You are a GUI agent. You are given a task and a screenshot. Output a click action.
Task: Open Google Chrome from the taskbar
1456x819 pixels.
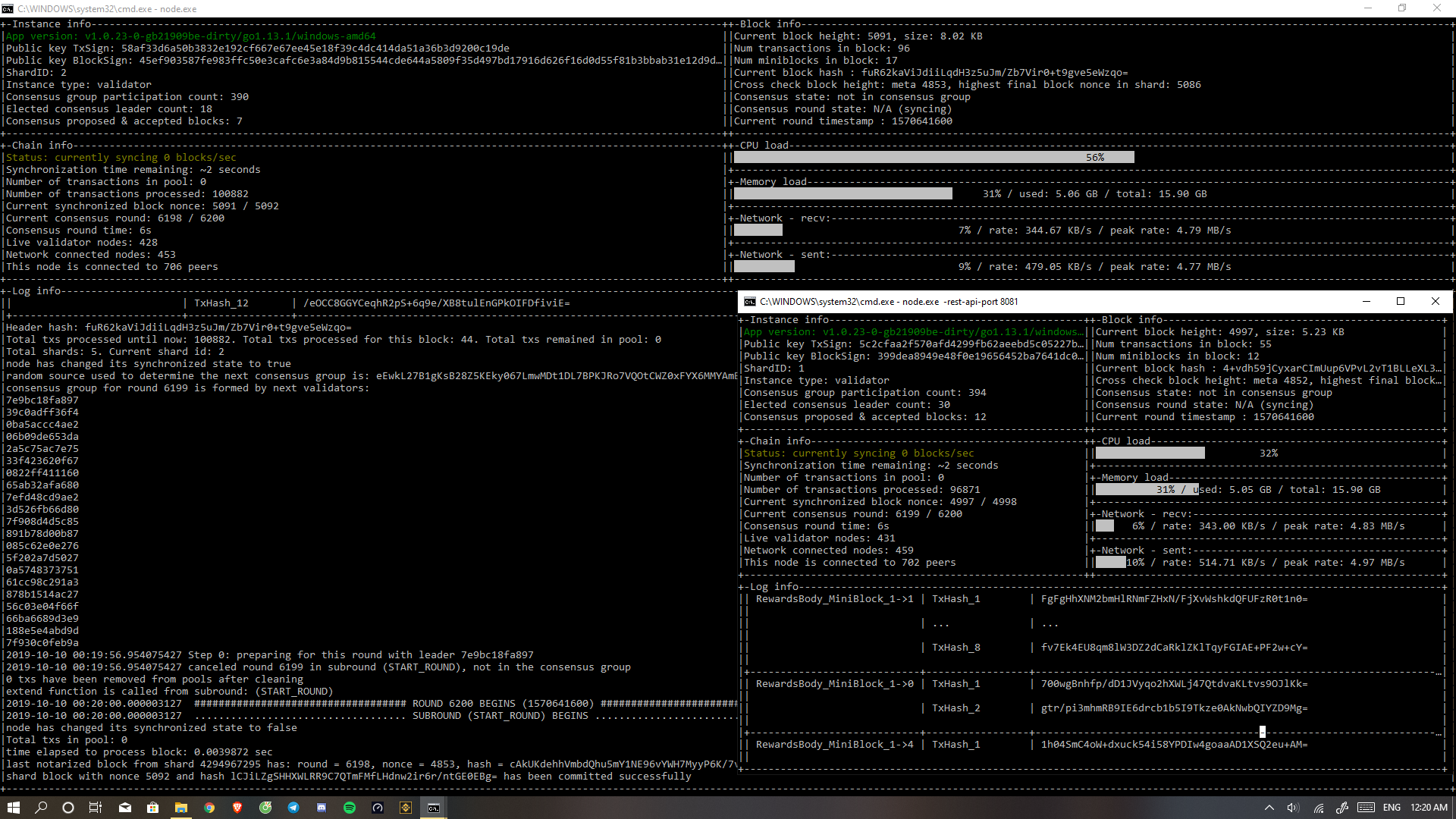point(210,808)
